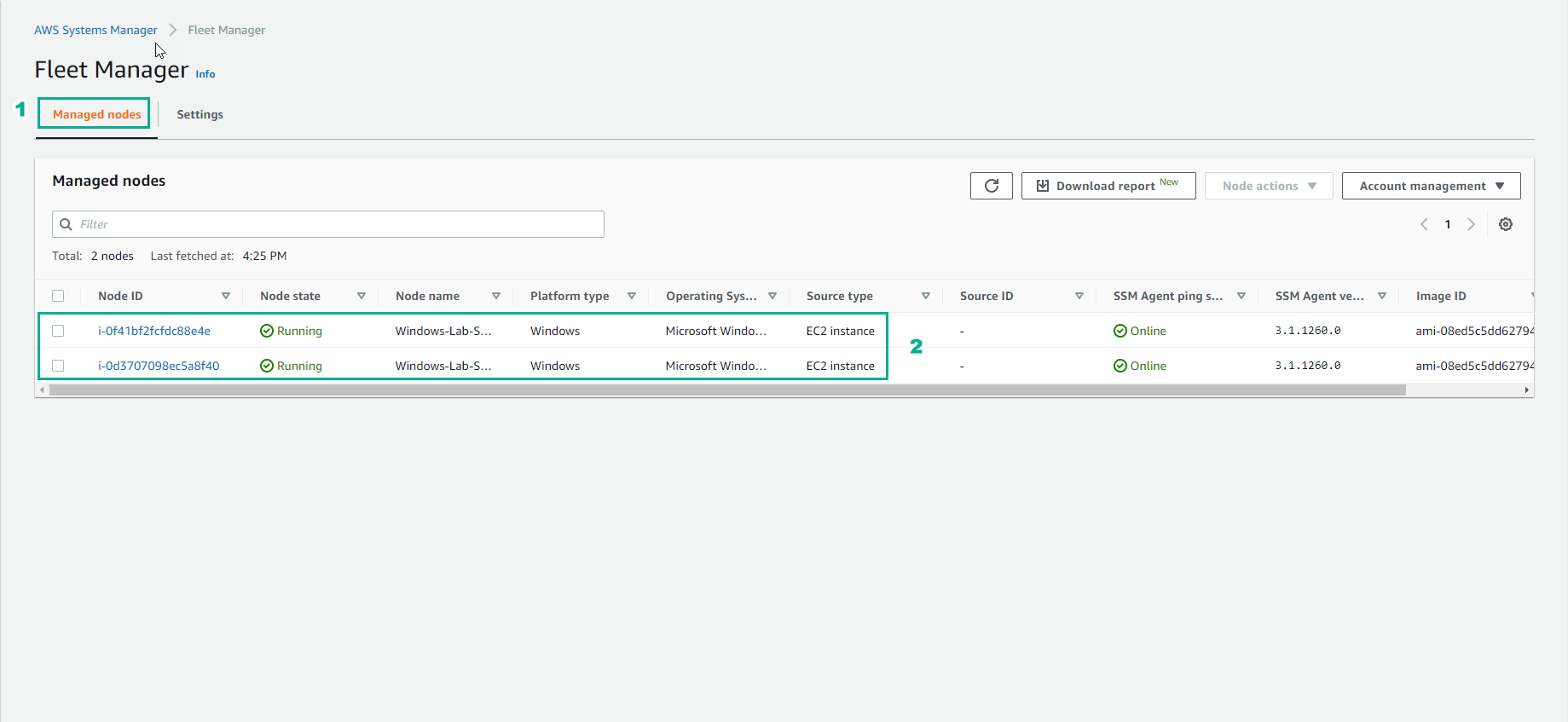The height and width of the screenshot is (722, 1568).
Task: Open the AWS Systems Manager breadcrumb link
Action: click(x=95, y=30)
